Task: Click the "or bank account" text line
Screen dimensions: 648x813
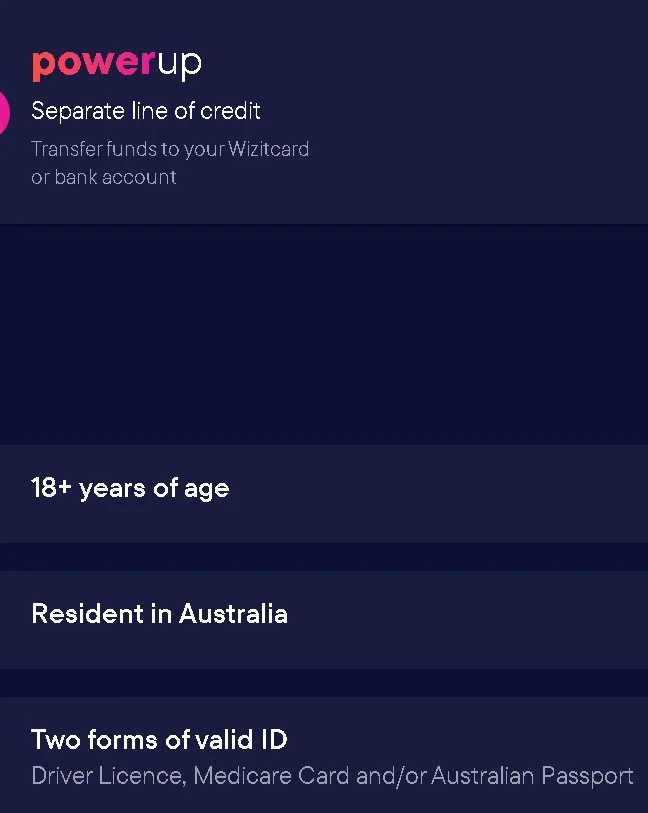Action: point(104,177)
